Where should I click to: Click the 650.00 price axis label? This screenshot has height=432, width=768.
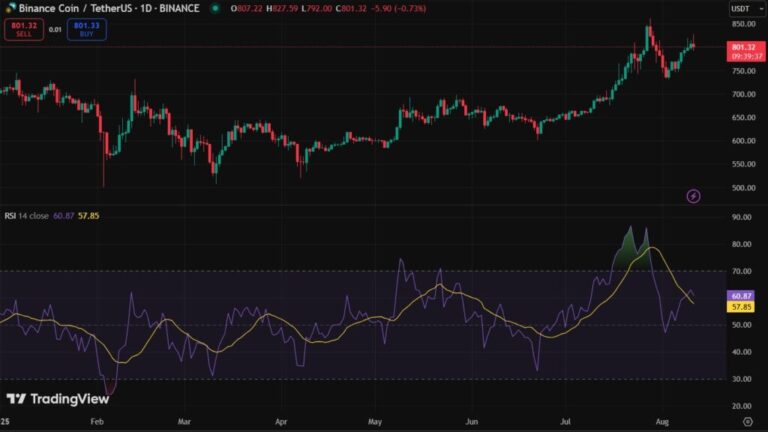click(x=744, y=118)
